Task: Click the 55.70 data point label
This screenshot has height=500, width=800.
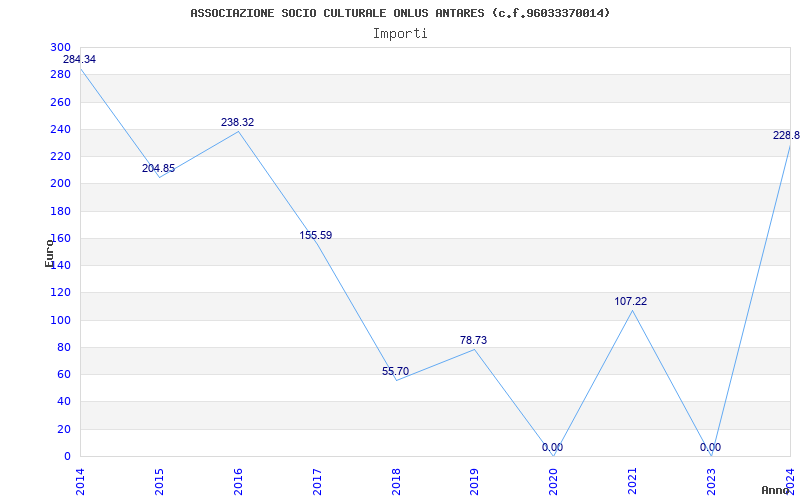Action: coord(395,371)
